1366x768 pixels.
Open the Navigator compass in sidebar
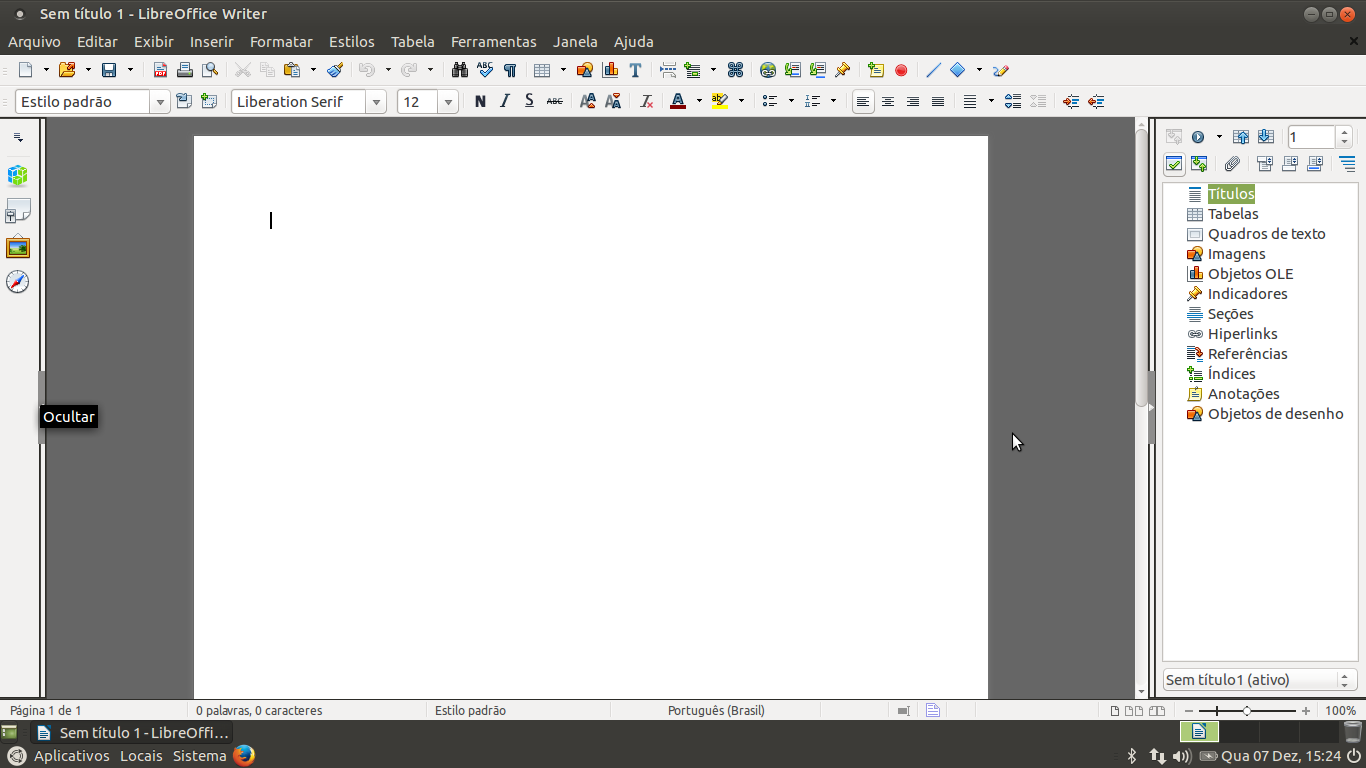click(x=18, y=282)
